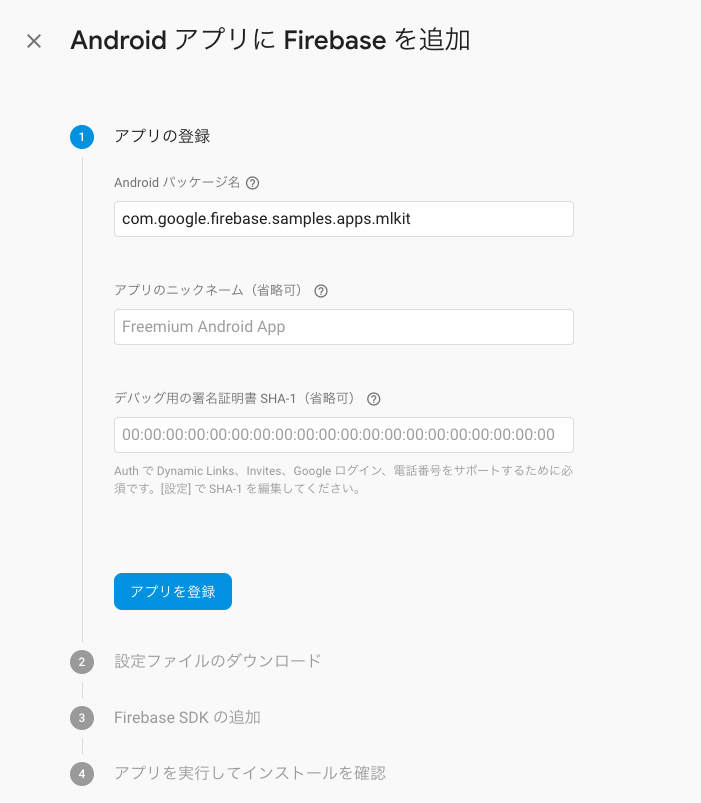Viewport: 701px width, 803px height.
Task: Click the SHA-1 helper text about Auth
Action: 343,479
